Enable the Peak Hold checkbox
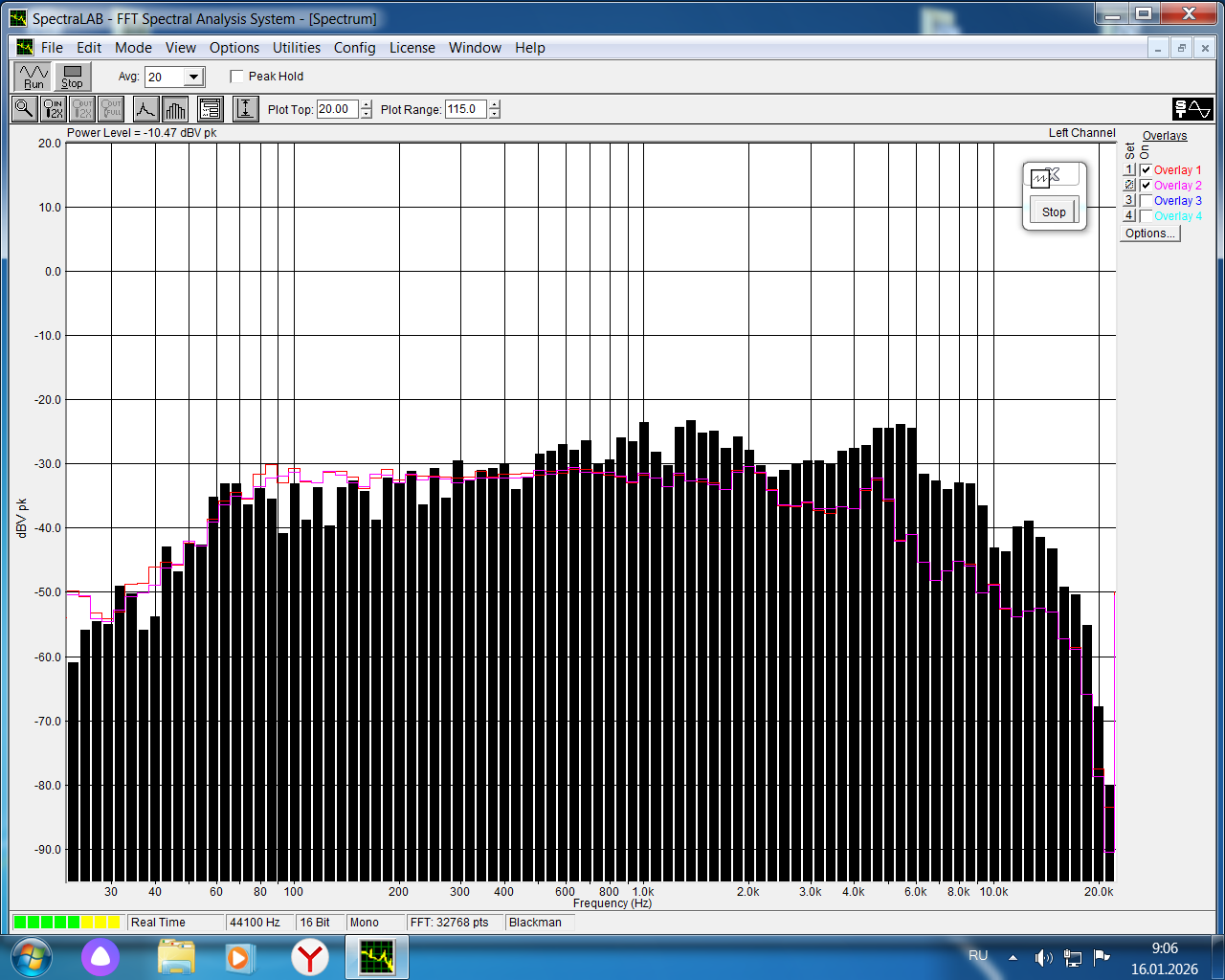1225x980 pixels. point(237,77)
